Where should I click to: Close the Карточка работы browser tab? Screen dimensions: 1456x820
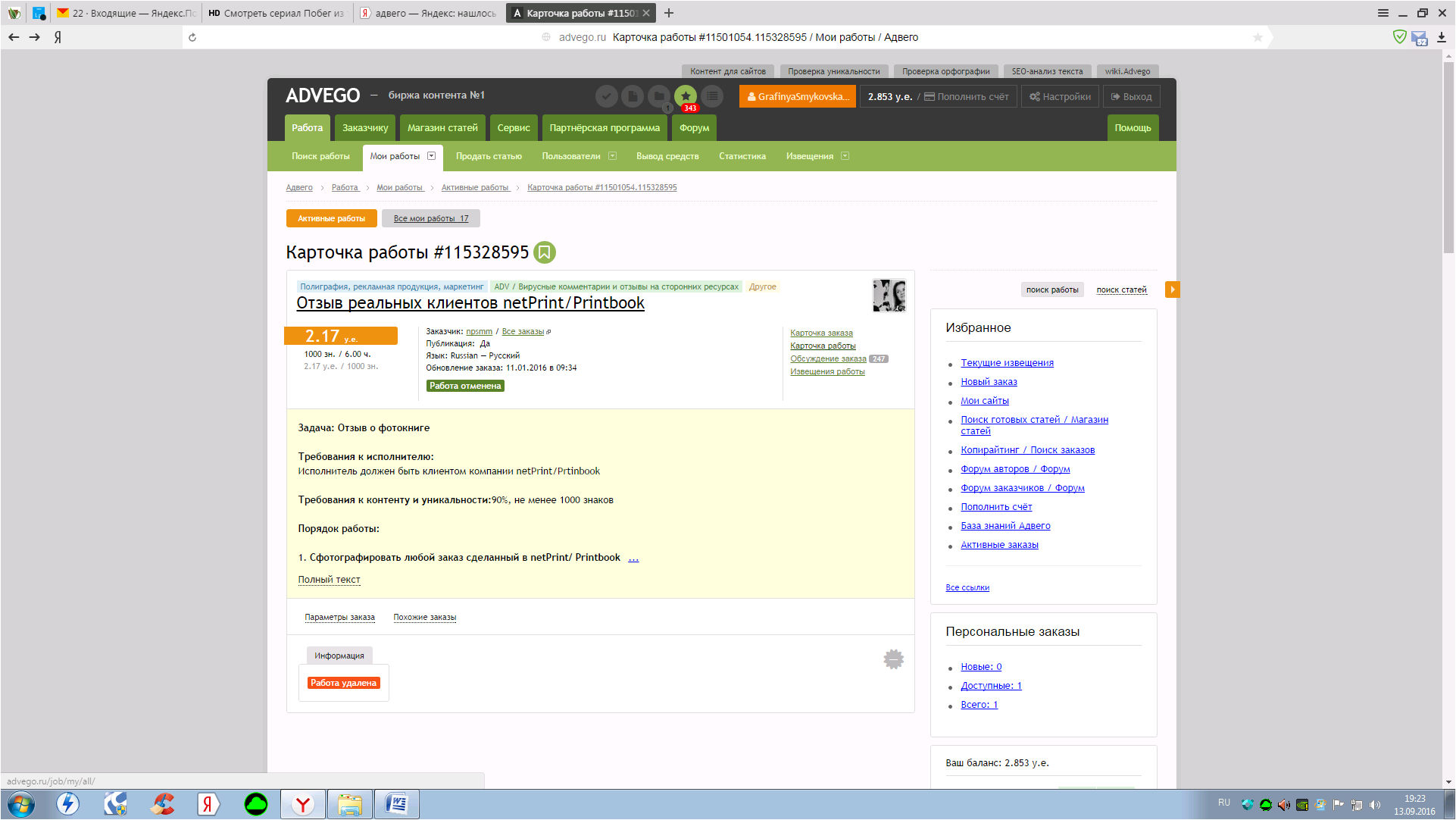(646, 13)
